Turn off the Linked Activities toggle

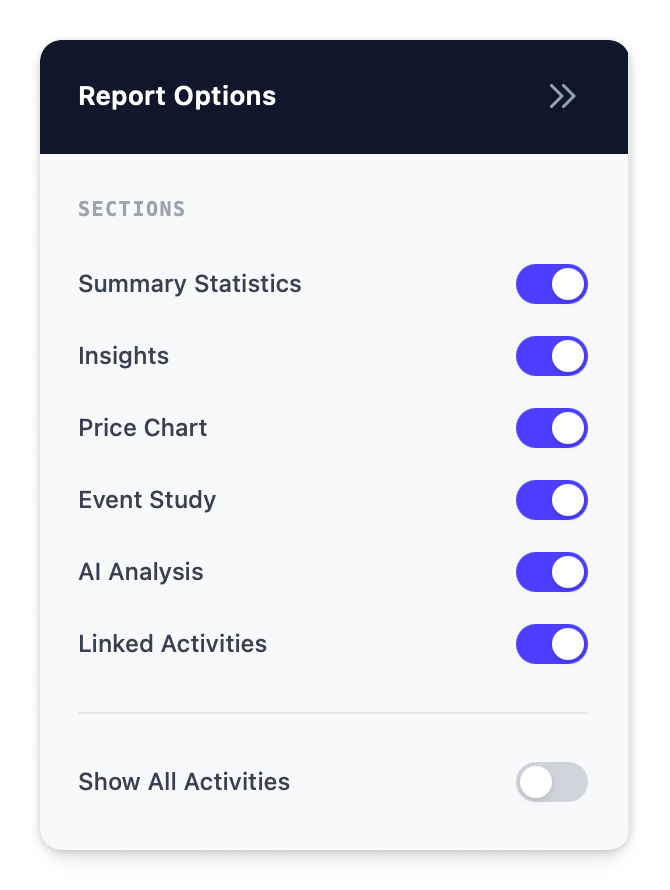coord(551,644)
